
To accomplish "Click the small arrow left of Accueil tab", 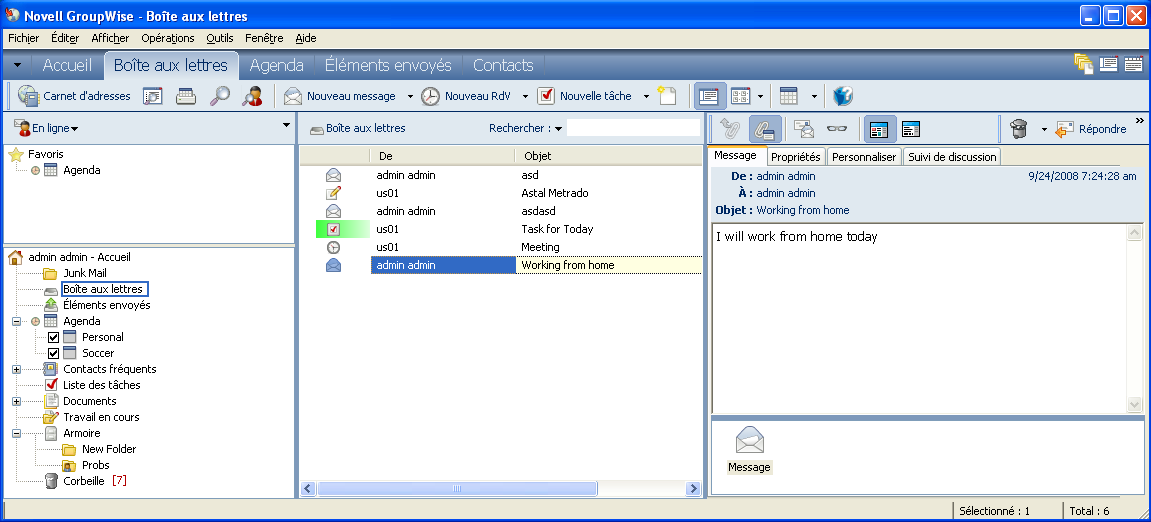I will (x=18, y=65).
